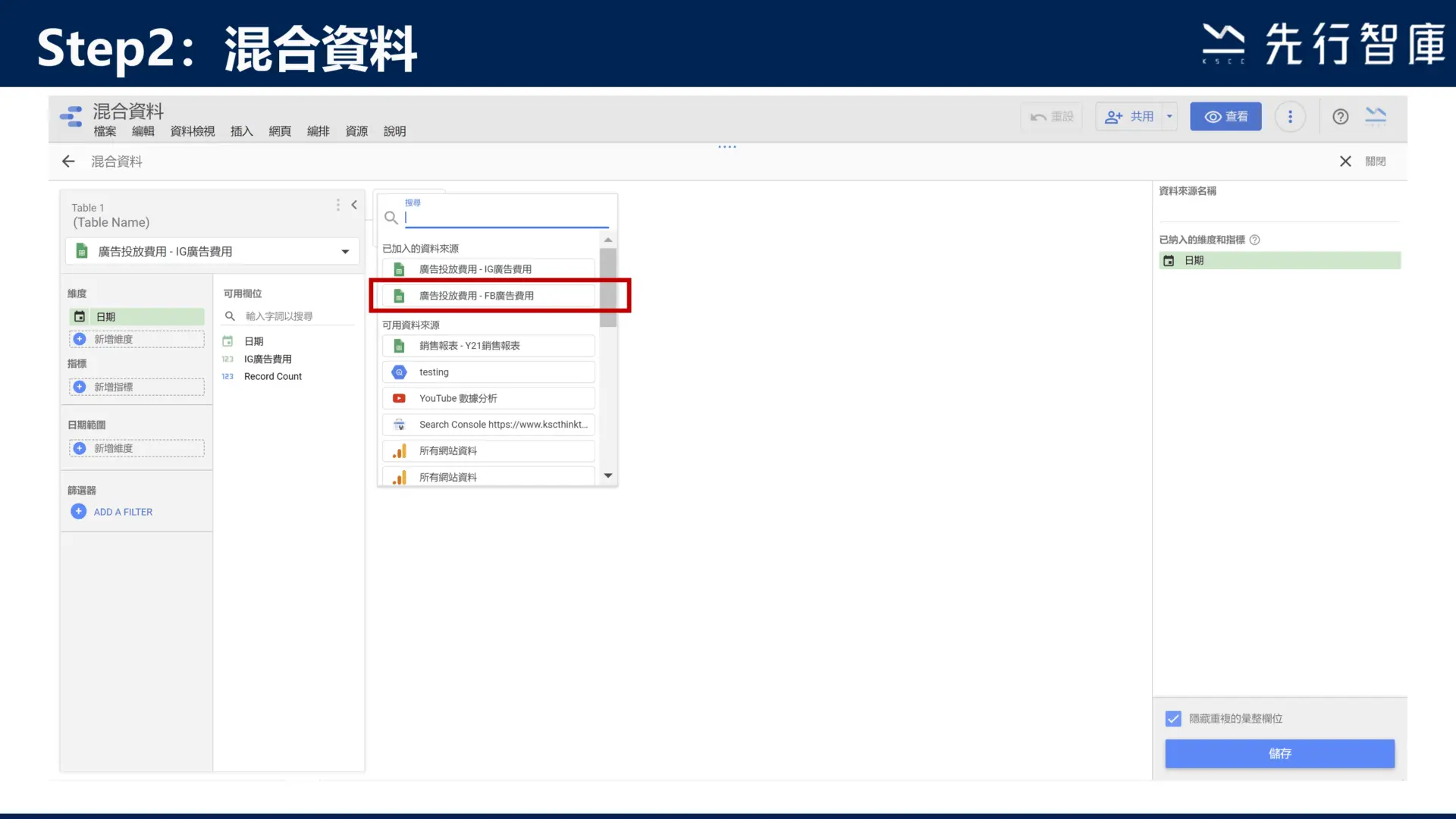Screen dimensions: 1456x819
Task: Click the scroll-down arrow in source list
Action: [x=608, y=476]
